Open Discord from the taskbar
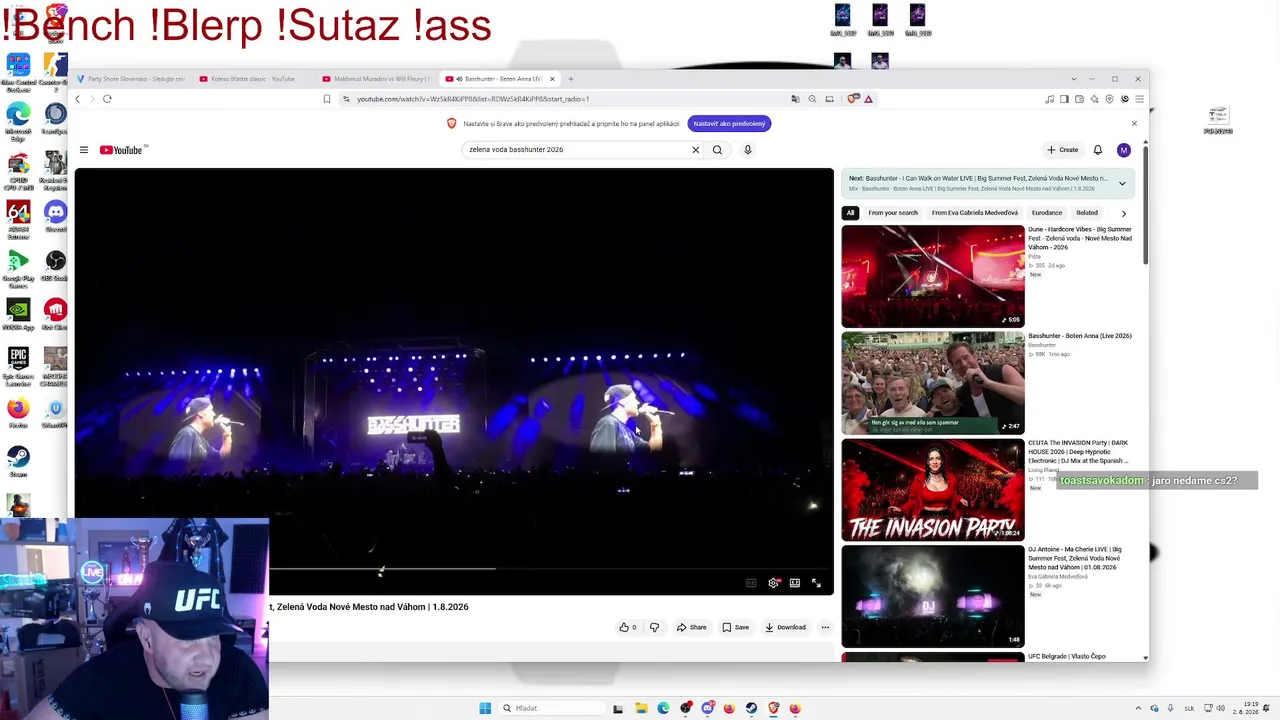Screen dimensions: 1280x720 707,708
